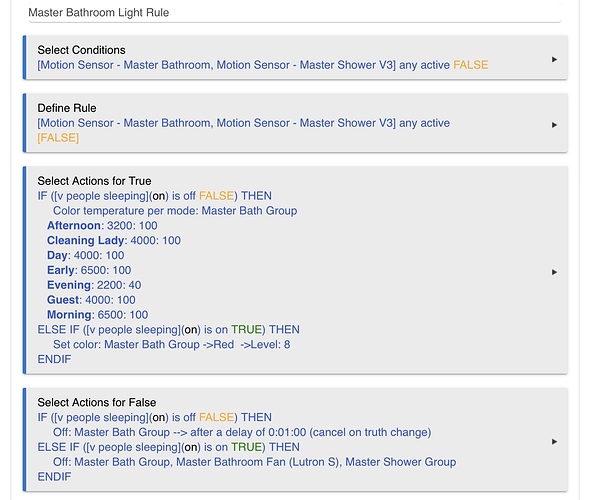This screenshot has width=590, height=500.
Task: Select the Cleaning Lady: 4000: 100 mode entry
Action: pos(114,240)
